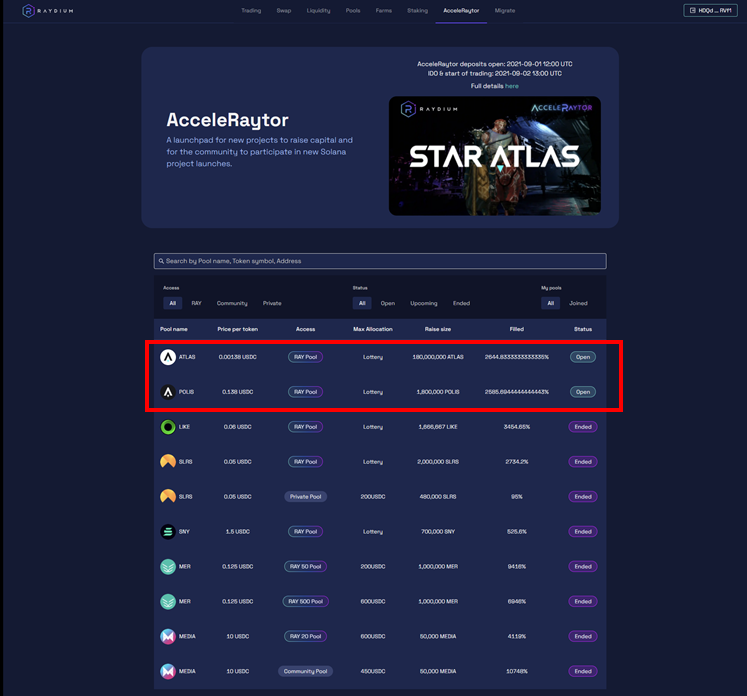Screen dimensions: 747x696
Task: Click the RAY Pool badge in POLIS row
Action: (x=305, y=392)
